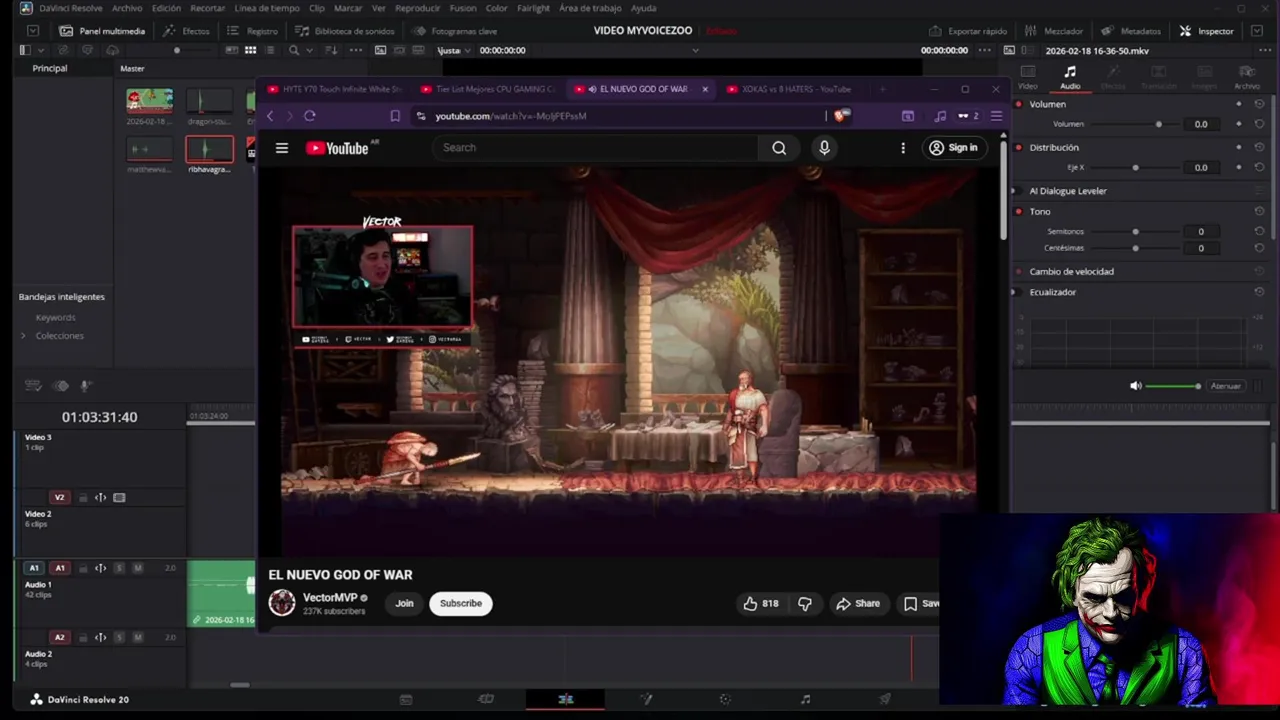Click the Brave shield icon in address bar

[x=841, y=116]
